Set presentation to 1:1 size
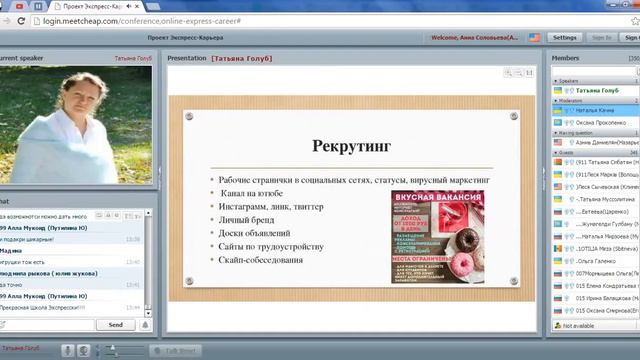The width and height of the screenshot is (640, 360). click(529, 73)
